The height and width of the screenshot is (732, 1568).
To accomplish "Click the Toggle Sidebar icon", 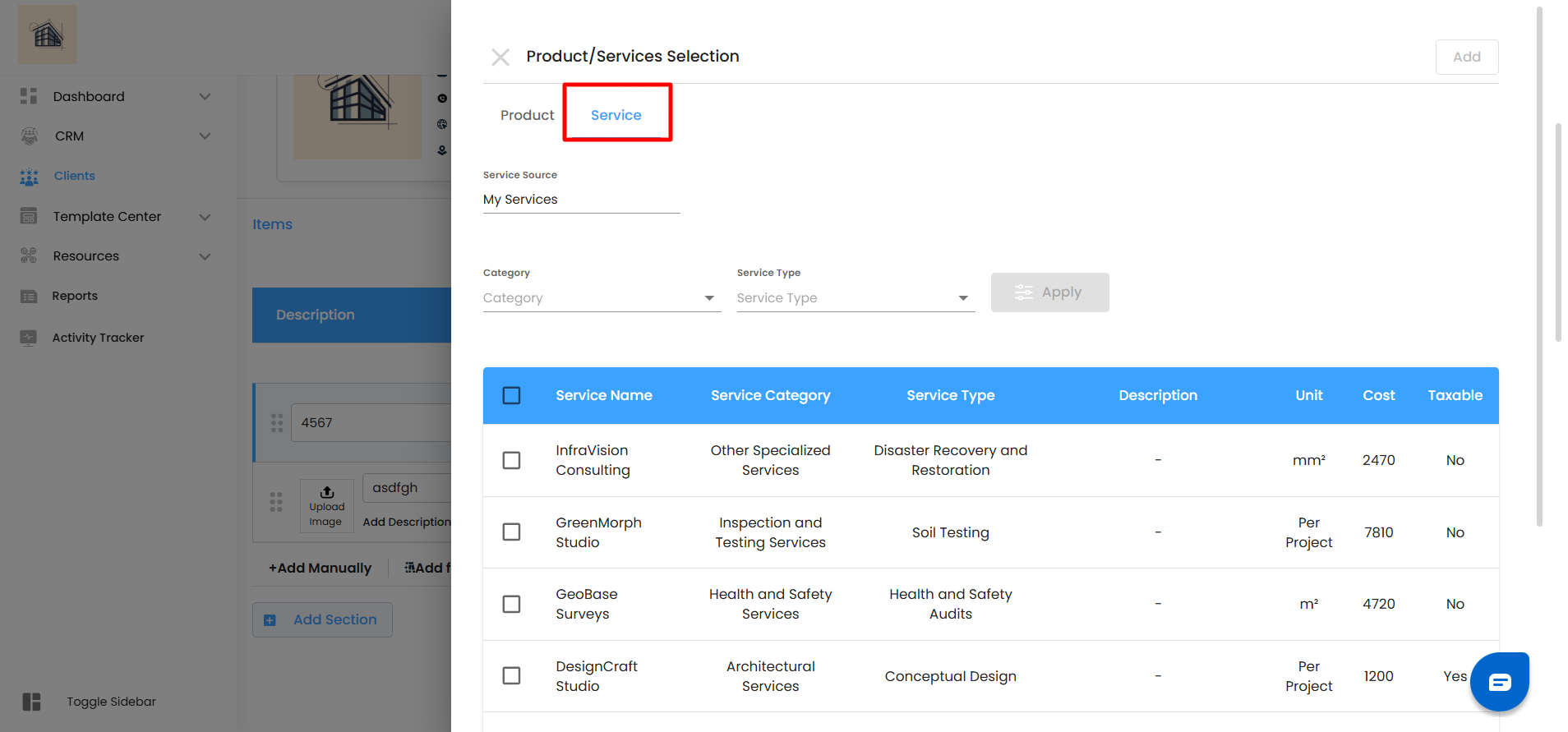I will coord(31,702).
